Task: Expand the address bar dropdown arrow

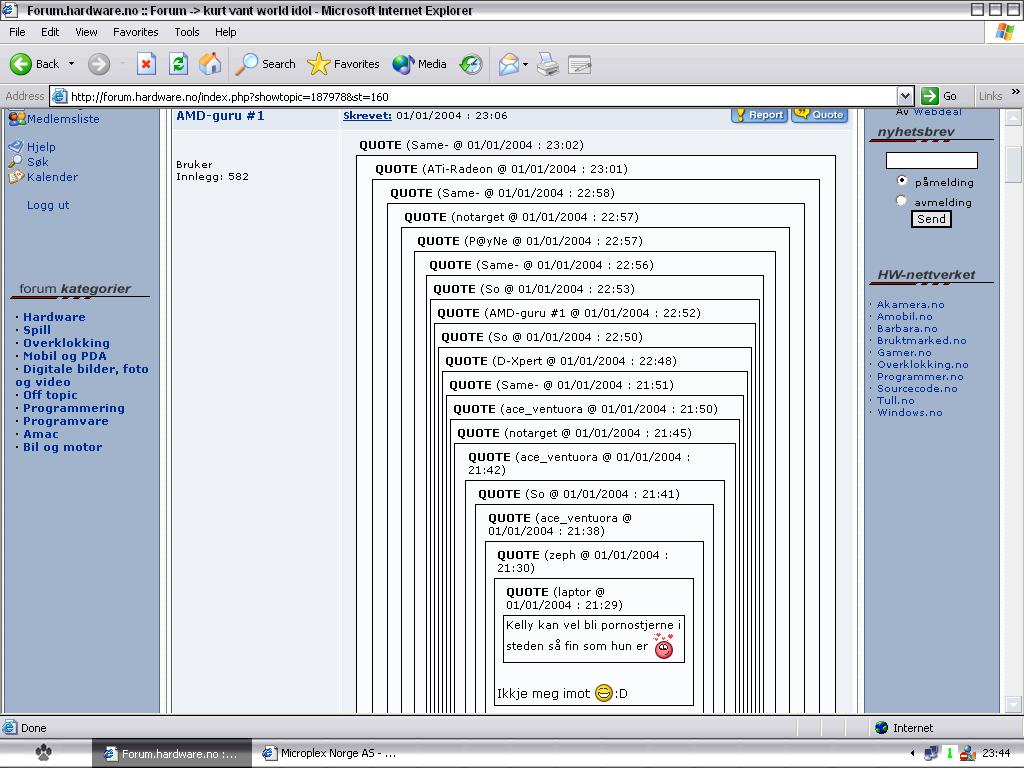Action: (905, 96)
